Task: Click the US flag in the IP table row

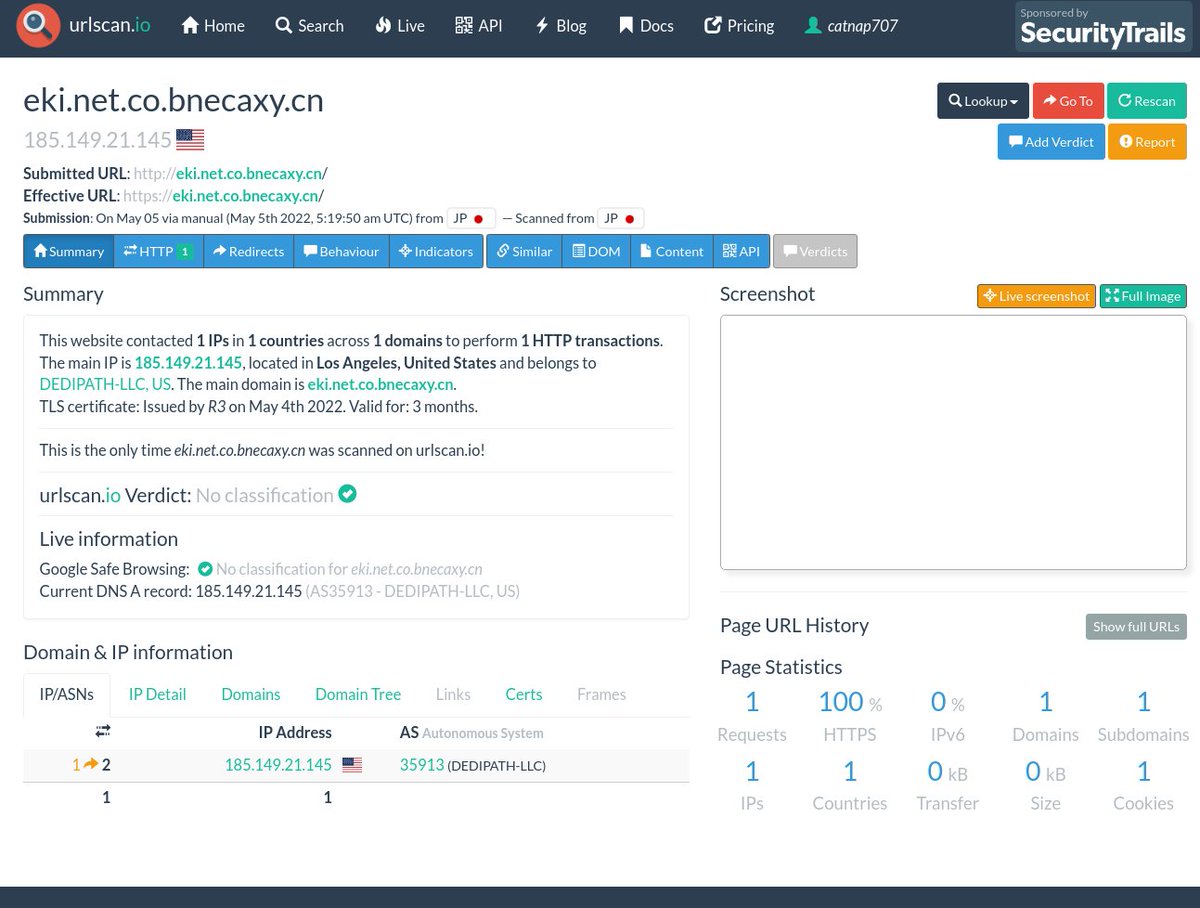Action: 352,765
